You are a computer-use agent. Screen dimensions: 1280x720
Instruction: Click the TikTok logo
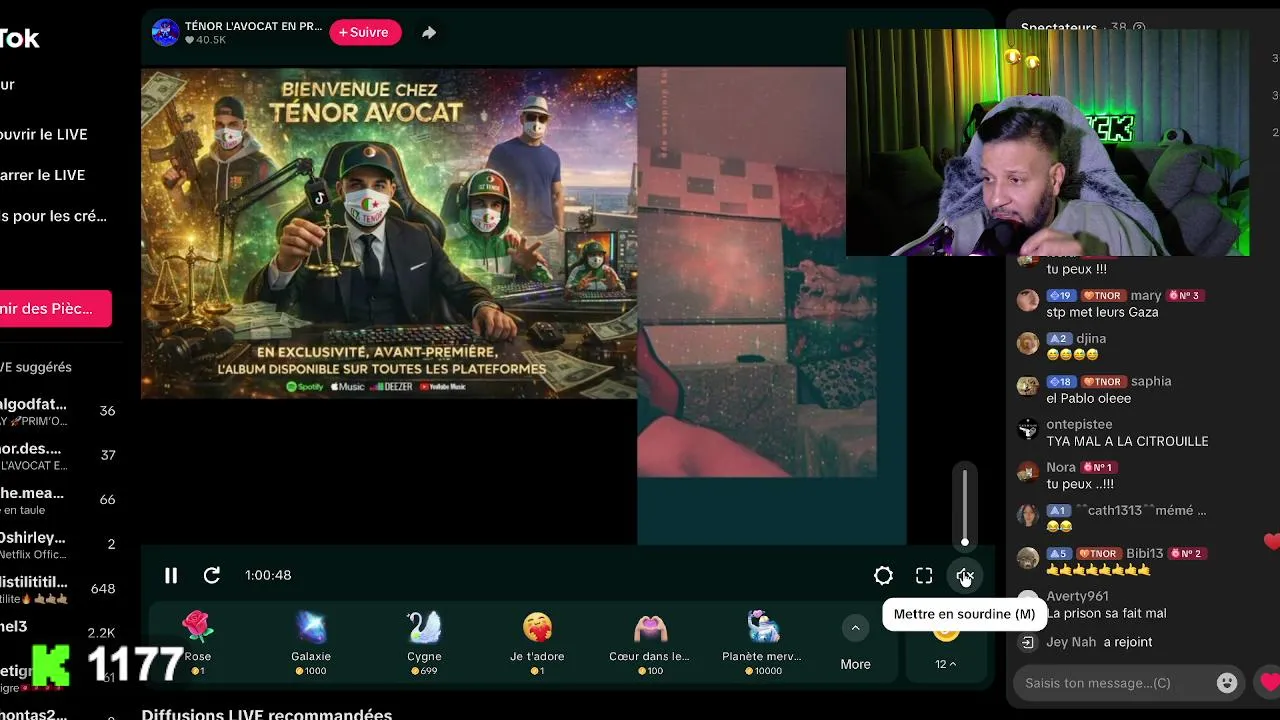[x=20, y=38]
